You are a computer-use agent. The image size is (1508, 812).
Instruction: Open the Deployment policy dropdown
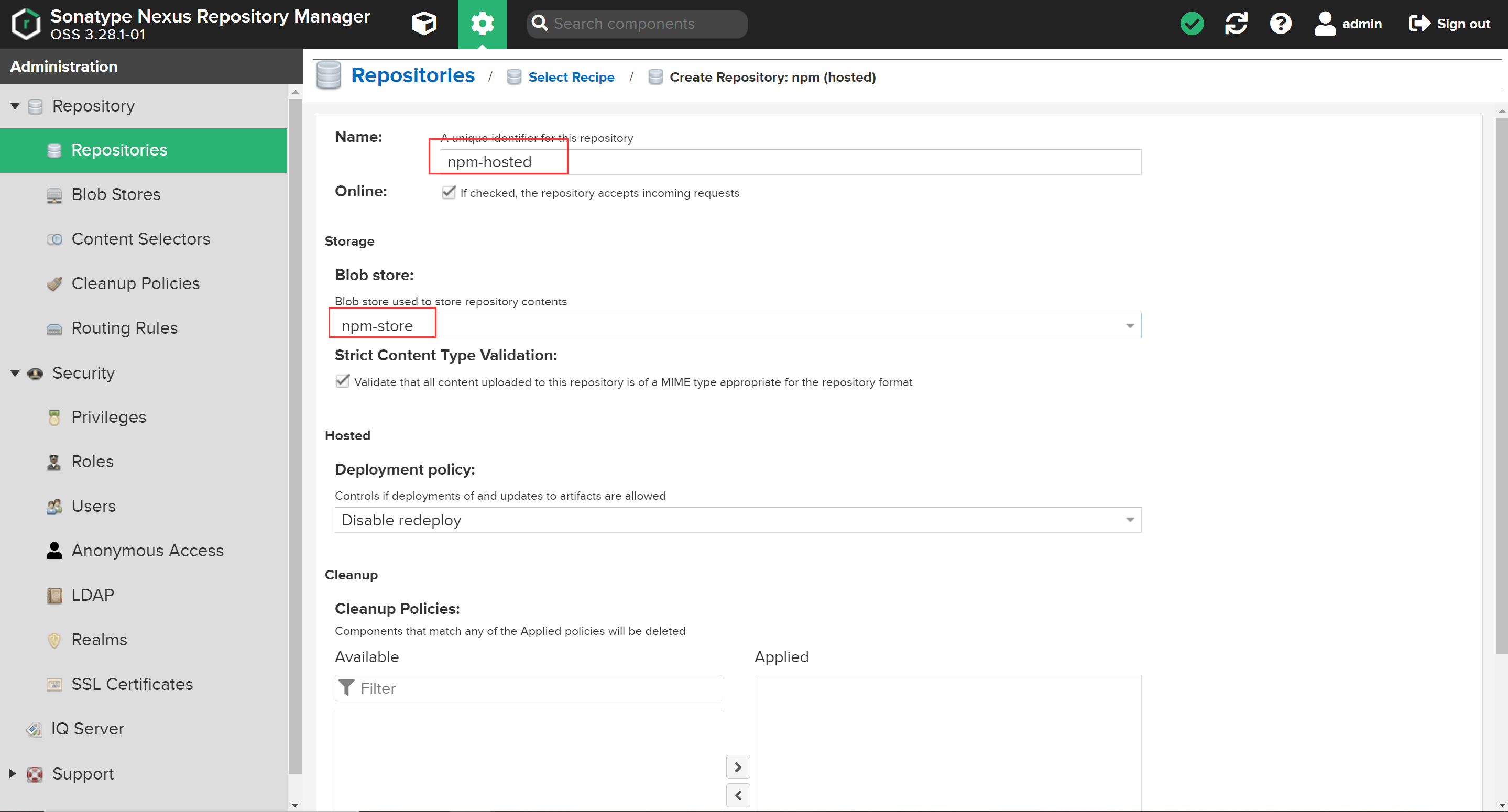coord(1129,520)
